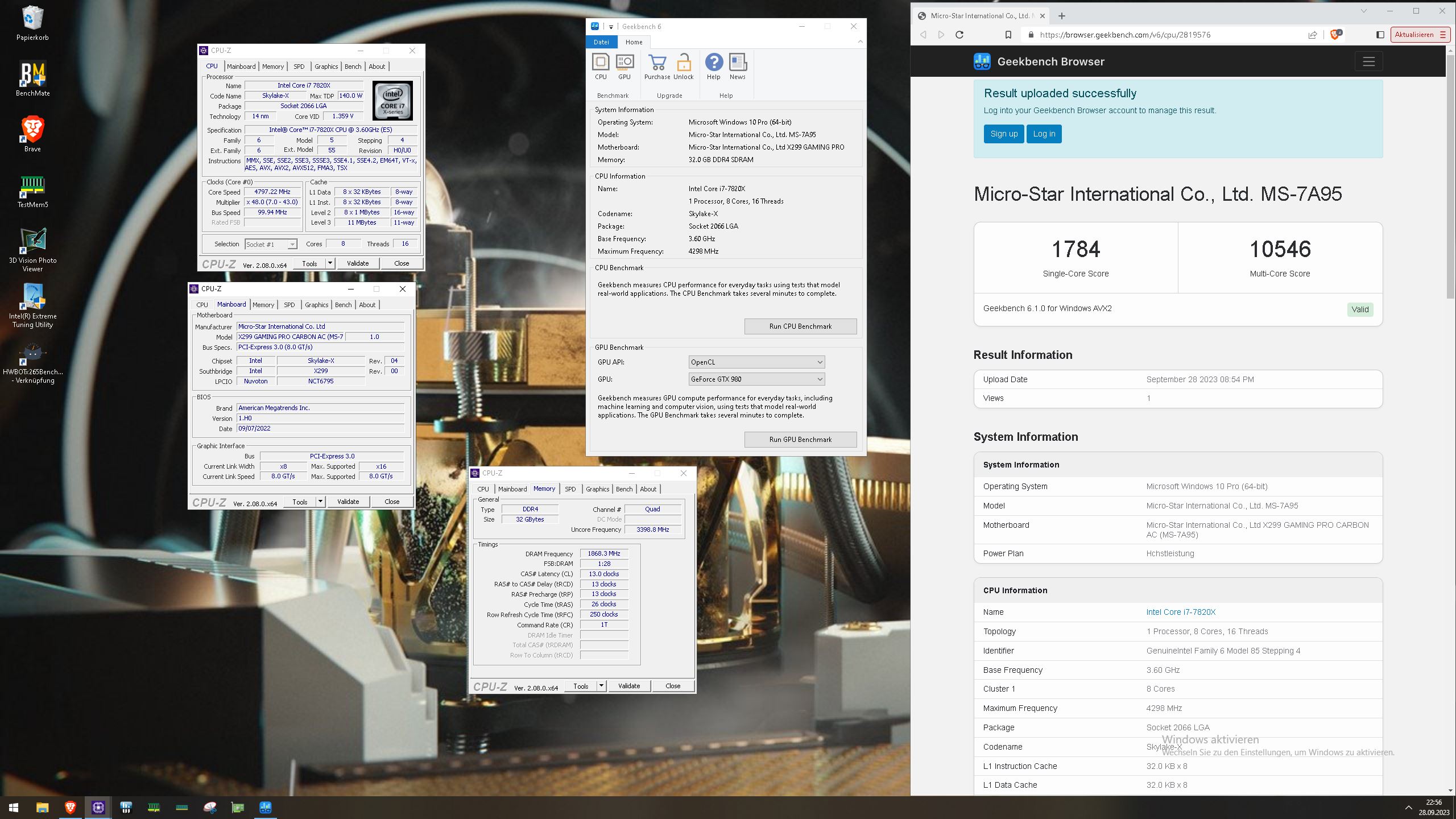Open the GPU API OpenCL dropdown

coord(756,362)
